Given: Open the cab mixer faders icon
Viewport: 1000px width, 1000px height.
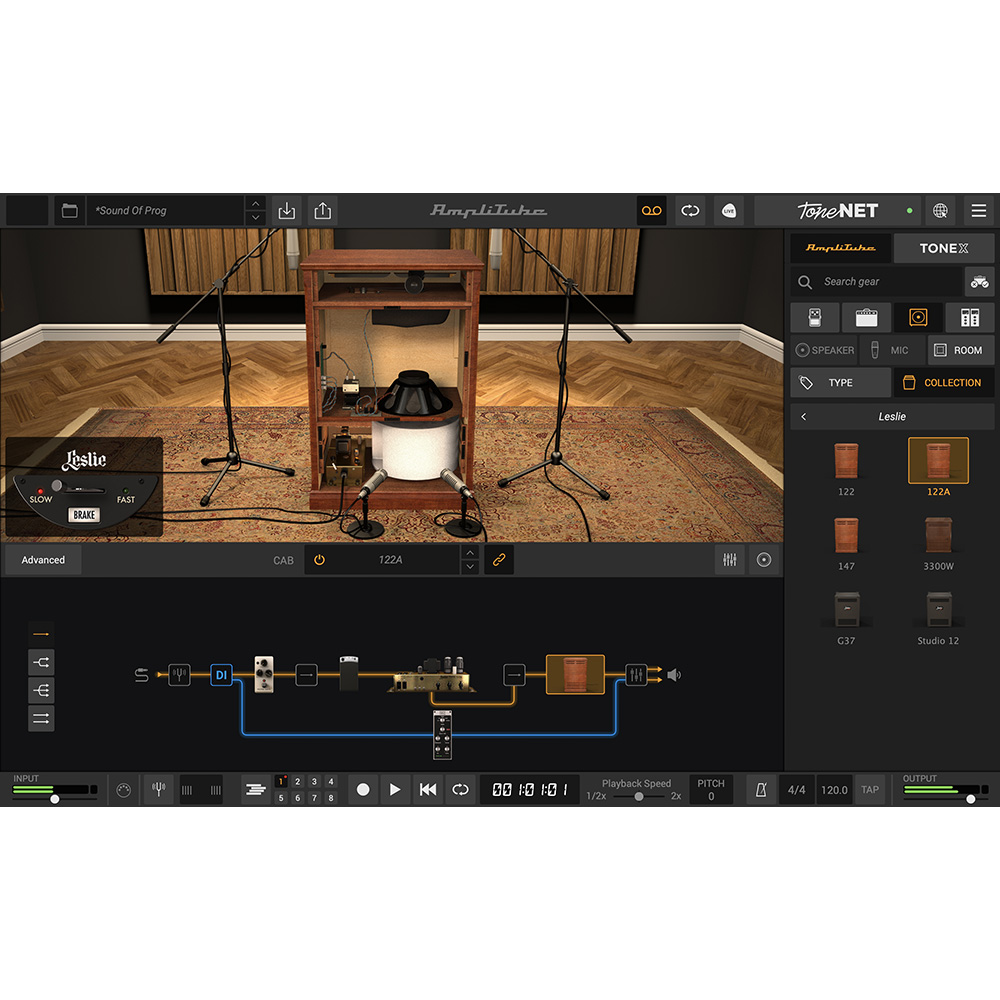Looking at the screenshot, I should click(x=729, y=560).
